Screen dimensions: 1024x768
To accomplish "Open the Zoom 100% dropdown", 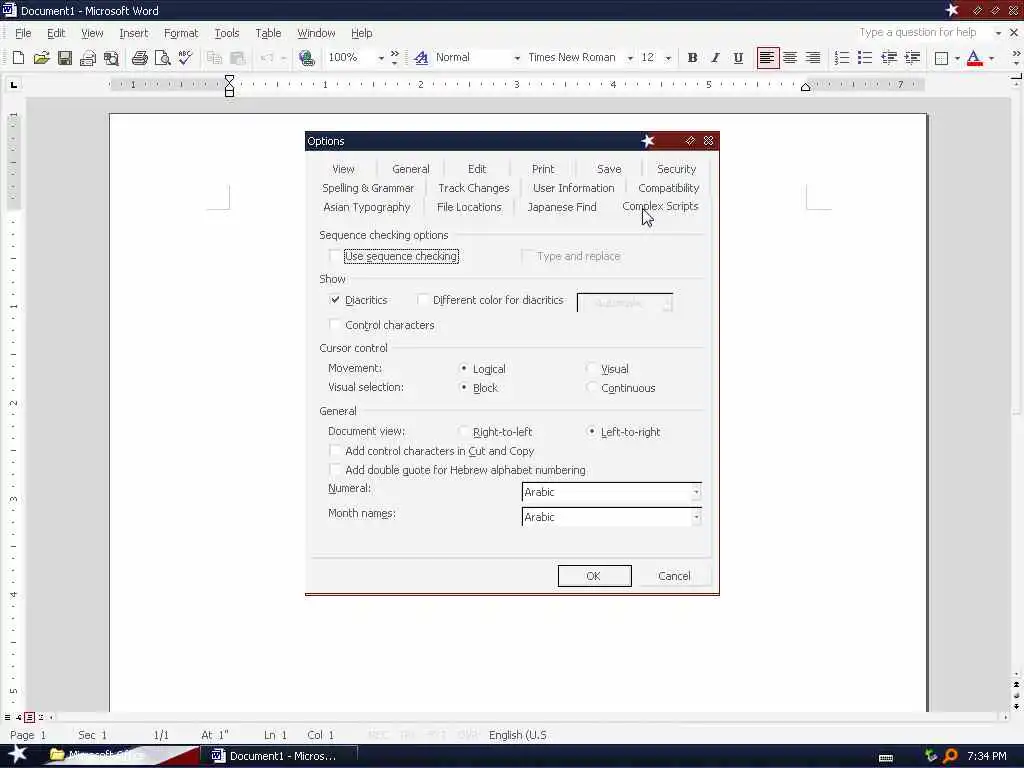I will (x=381, y=58).
